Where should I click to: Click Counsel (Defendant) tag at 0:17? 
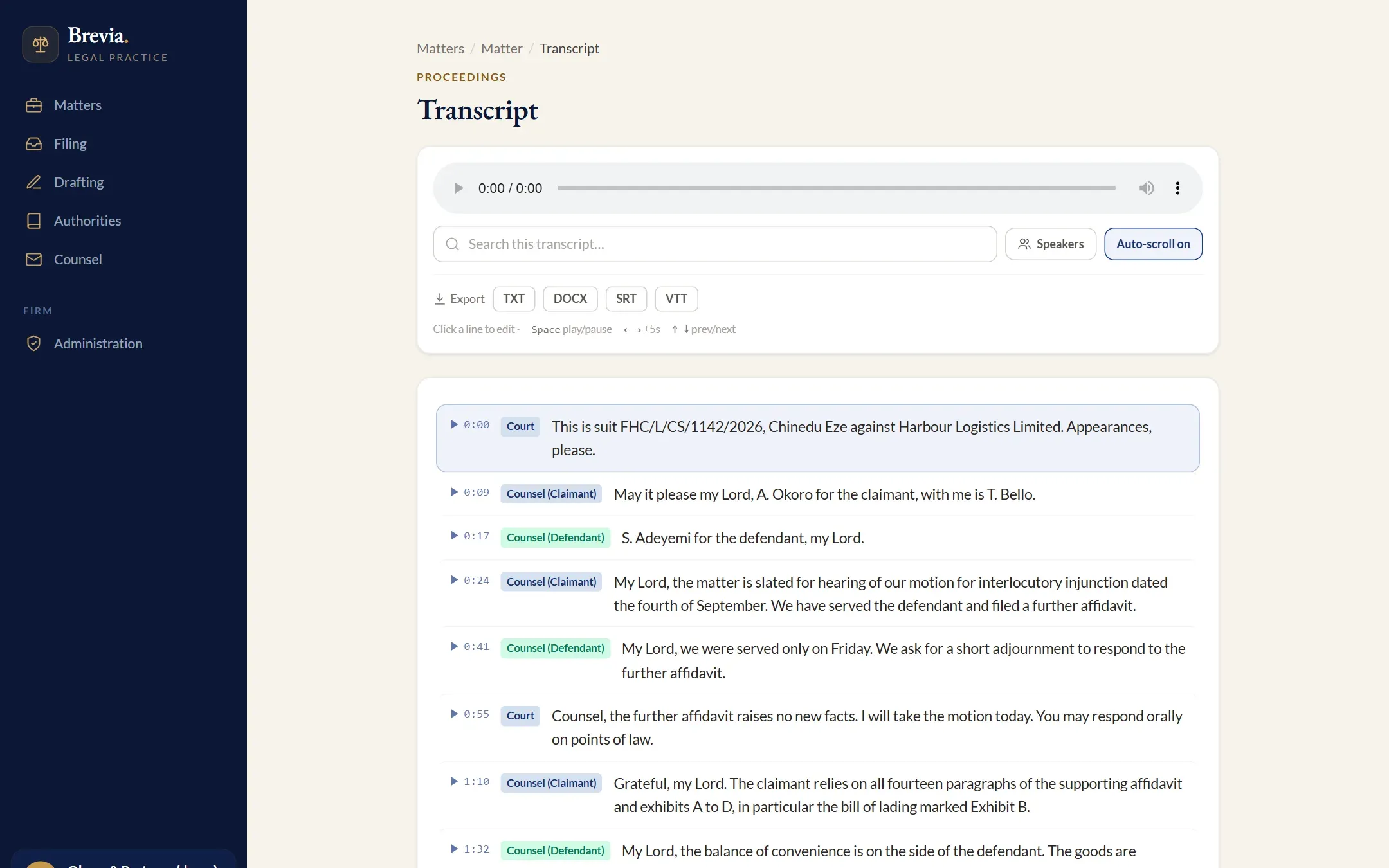coord(555,538)
